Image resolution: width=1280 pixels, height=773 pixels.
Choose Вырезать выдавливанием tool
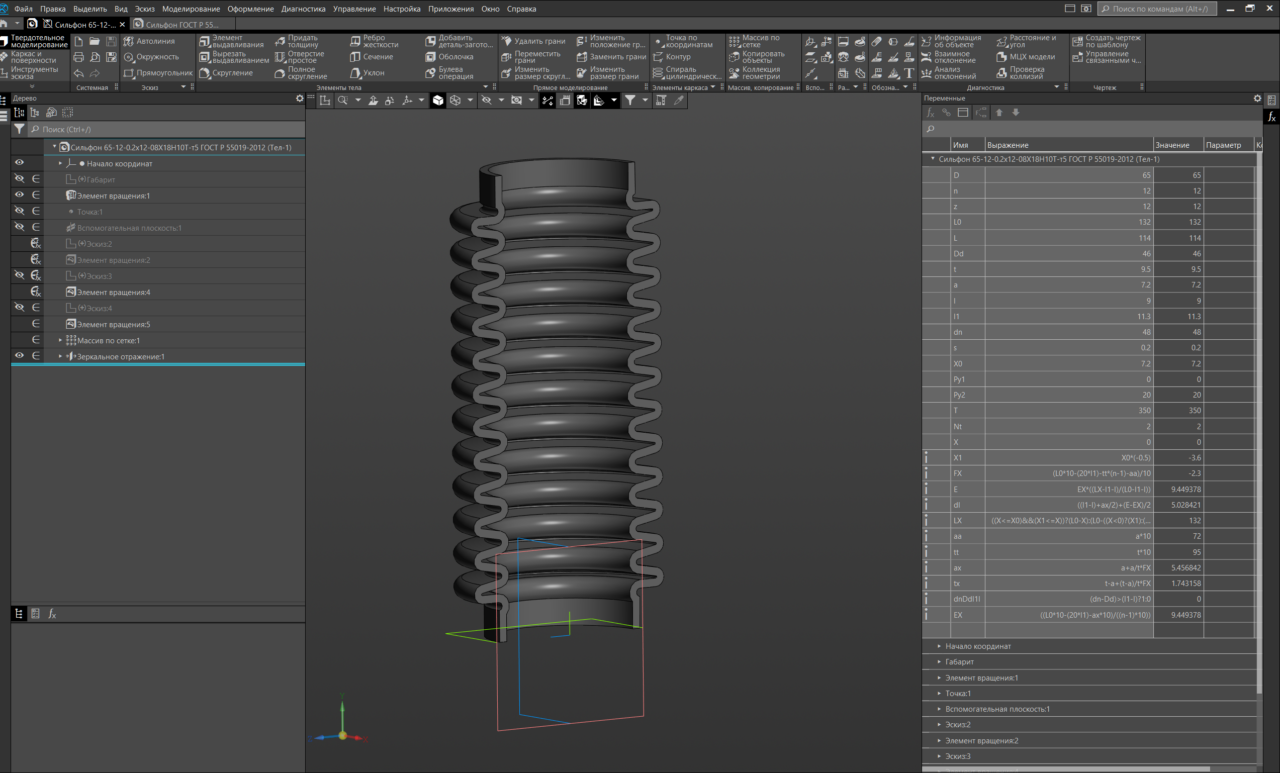point(233,57)
